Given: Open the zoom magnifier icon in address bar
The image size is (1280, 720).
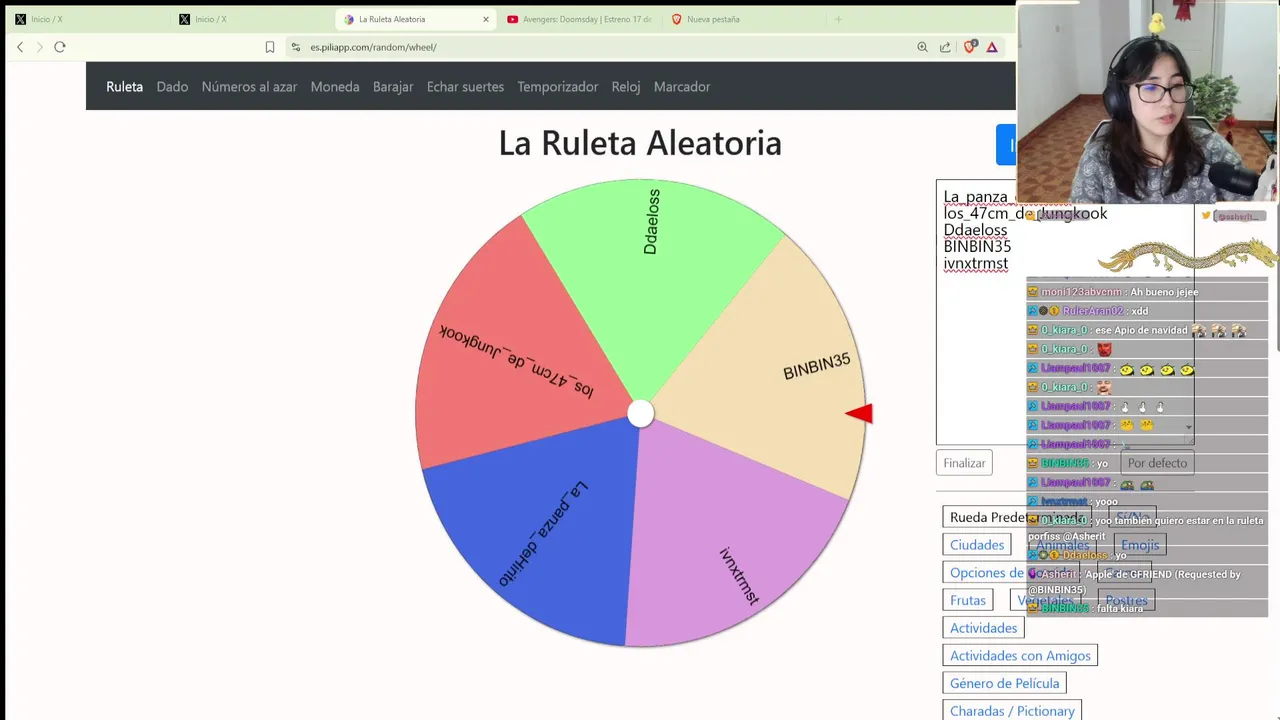Looking at the screenshot, I should click(922, 47).
